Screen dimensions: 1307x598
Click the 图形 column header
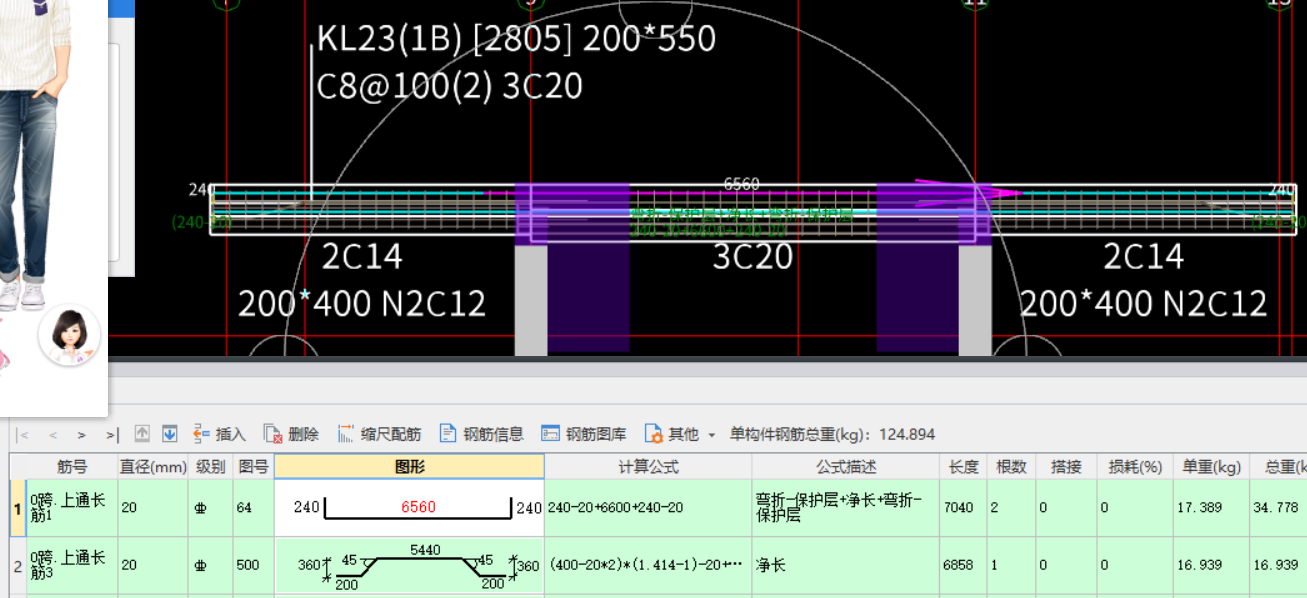tap(410, 466)
